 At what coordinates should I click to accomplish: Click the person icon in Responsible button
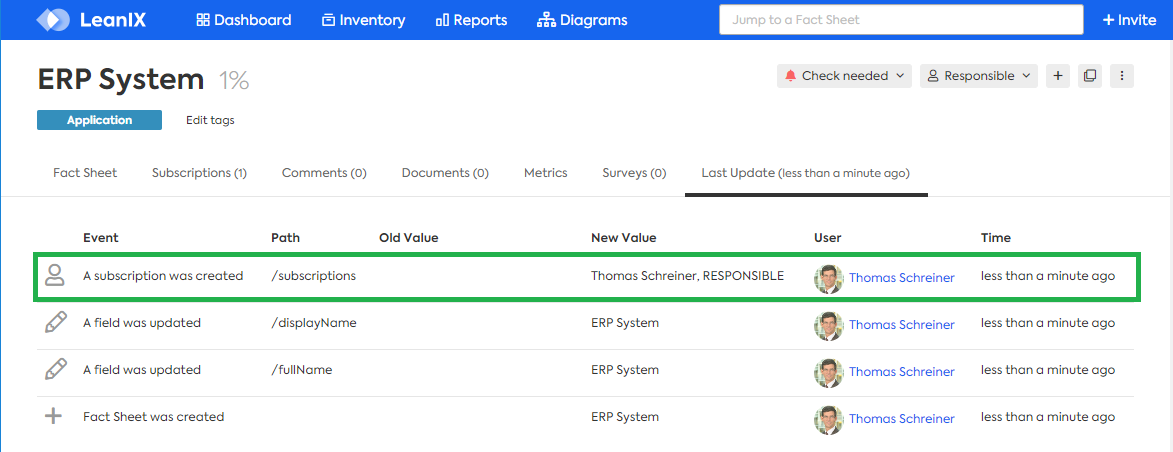click(933, 76)
